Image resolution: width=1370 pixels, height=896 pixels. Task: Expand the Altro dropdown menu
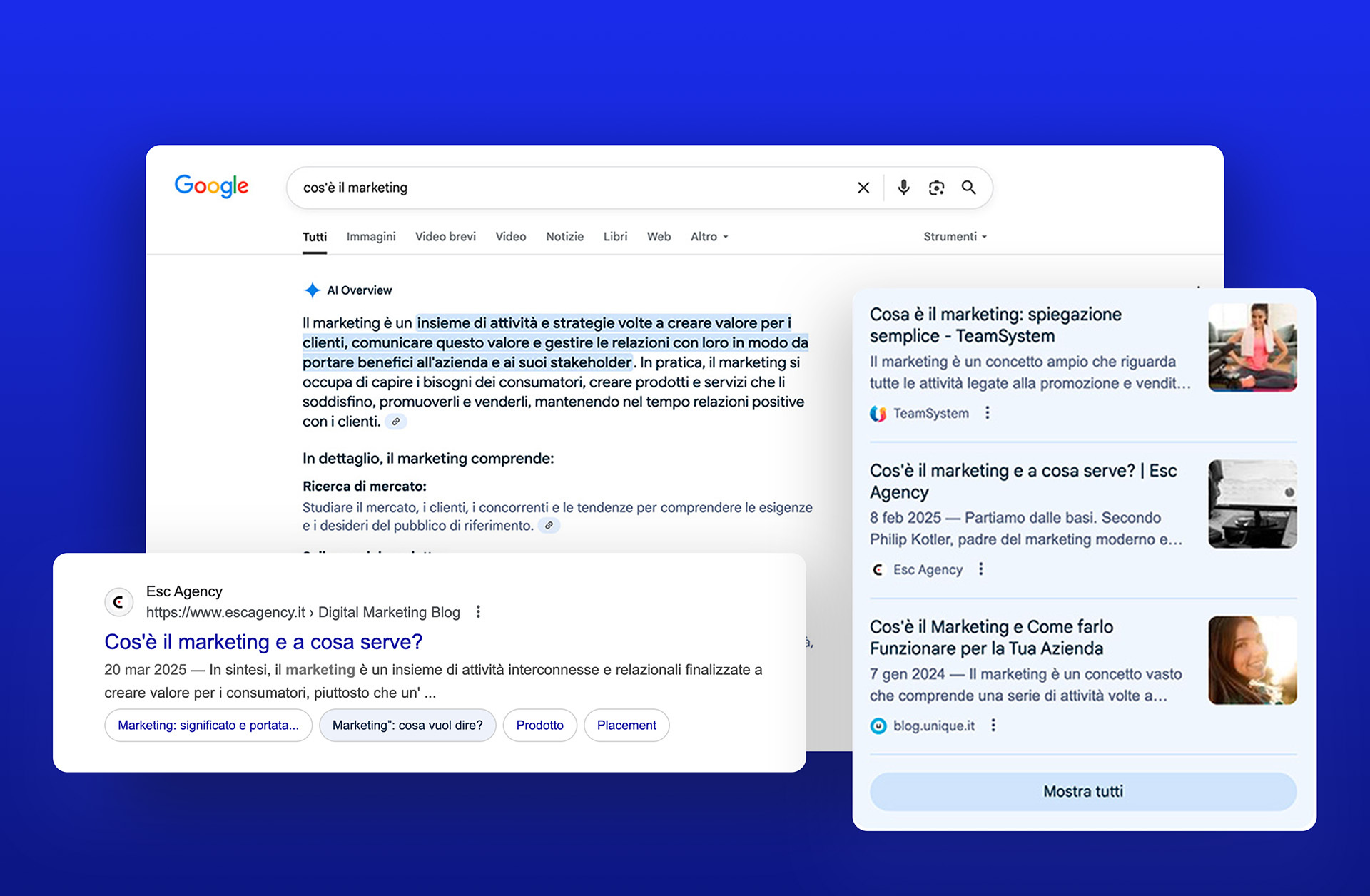click(709, 237)
